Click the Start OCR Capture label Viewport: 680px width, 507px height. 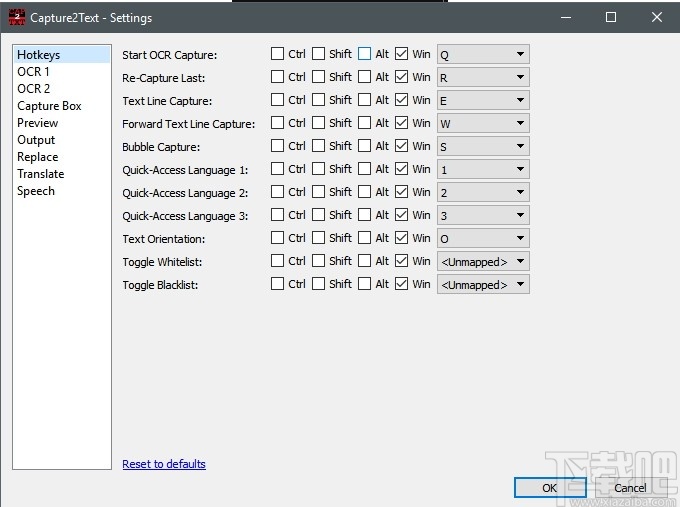pos(170,55)
